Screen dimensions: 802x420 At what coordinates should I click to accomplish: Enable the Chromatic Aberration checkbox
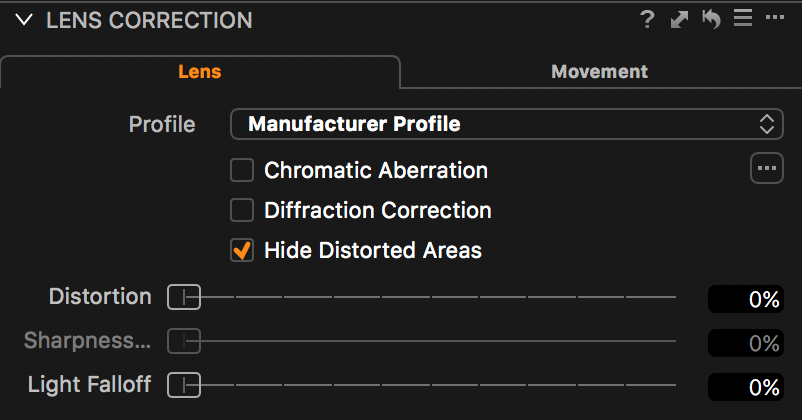point(241,170)
